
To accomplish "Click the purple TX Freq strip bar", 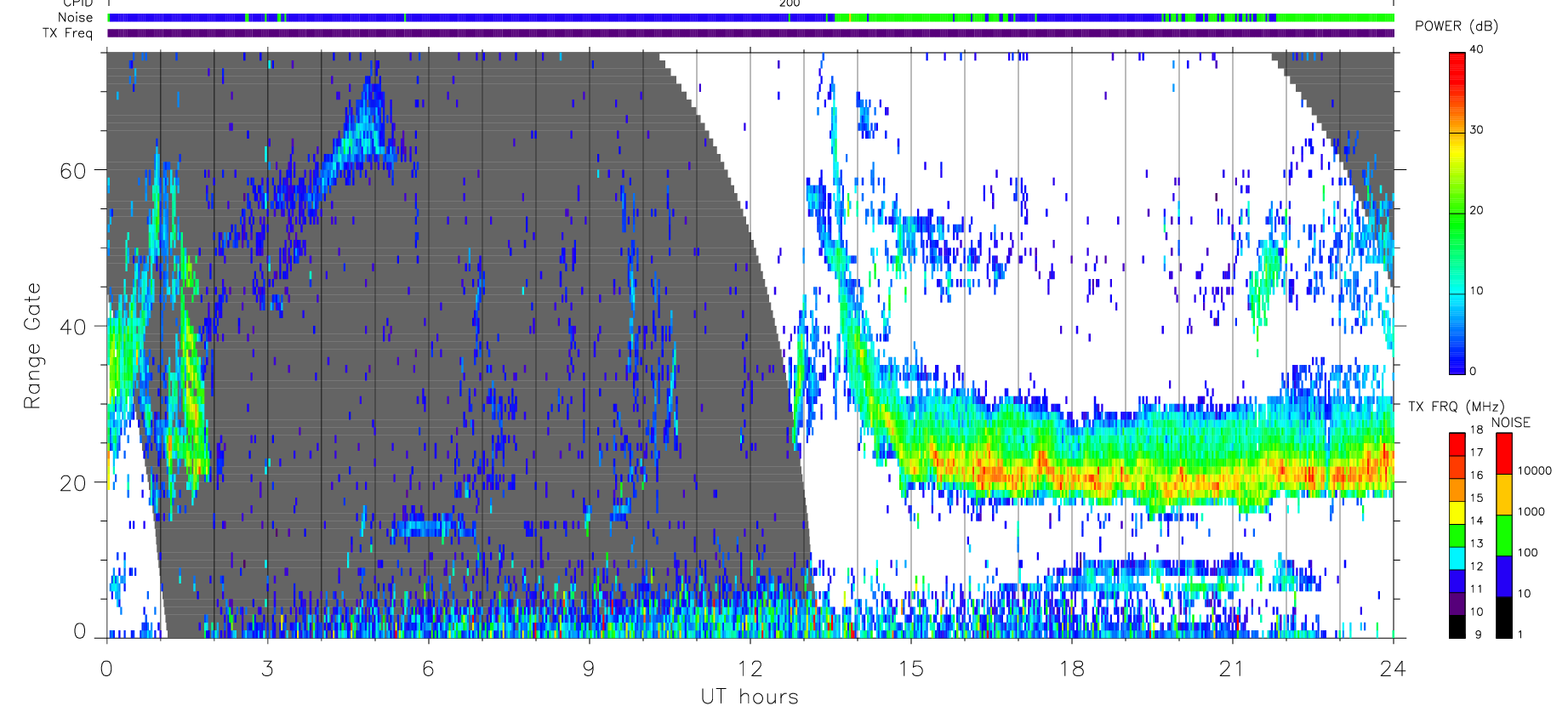I will [751, 33].
